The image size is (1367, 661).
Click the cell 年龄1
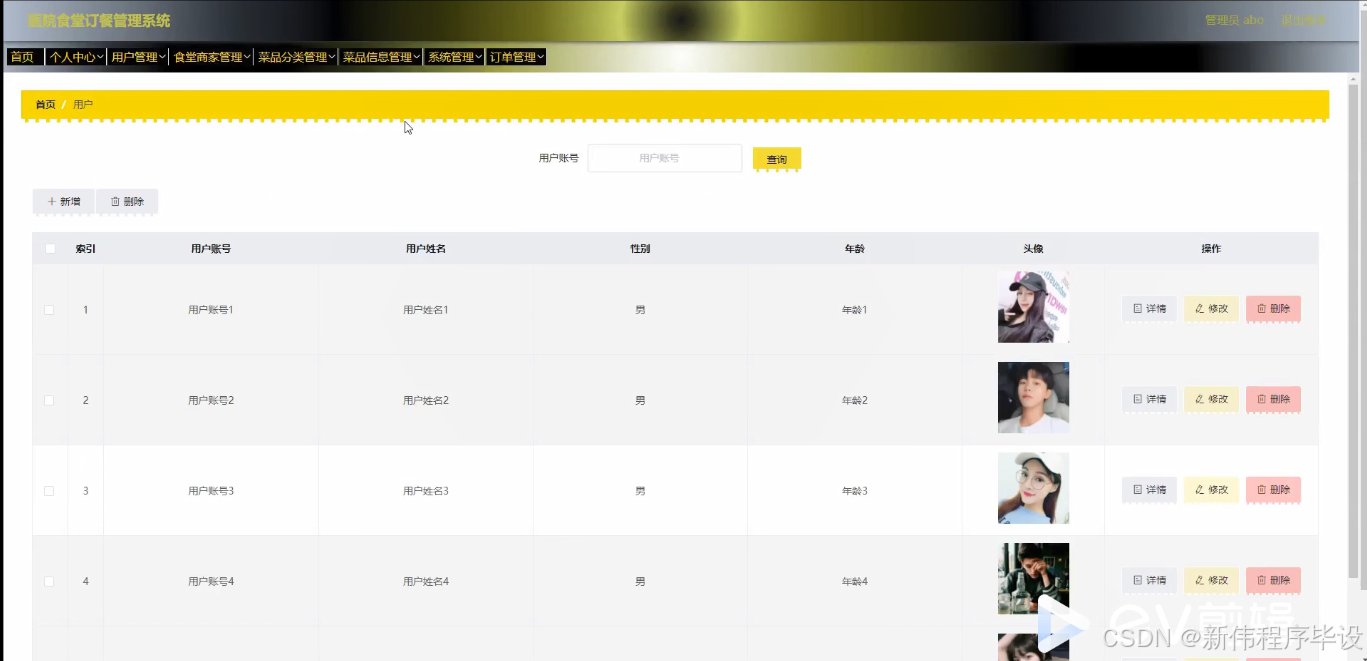[855, 310]
